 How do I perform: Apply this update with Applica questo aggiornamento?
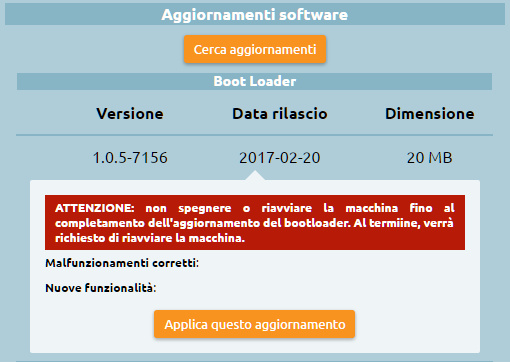[254, 324]
